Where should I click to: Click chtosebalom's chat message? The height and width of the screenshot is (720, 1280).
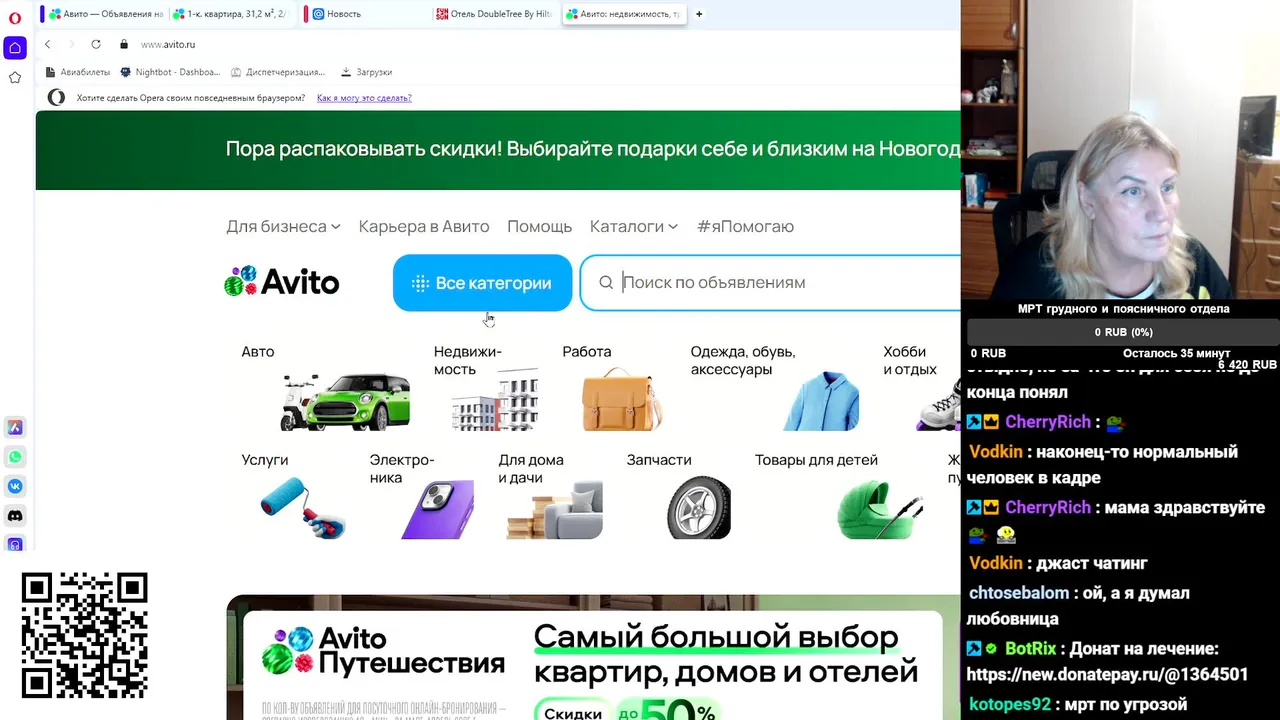[1078, 606]
